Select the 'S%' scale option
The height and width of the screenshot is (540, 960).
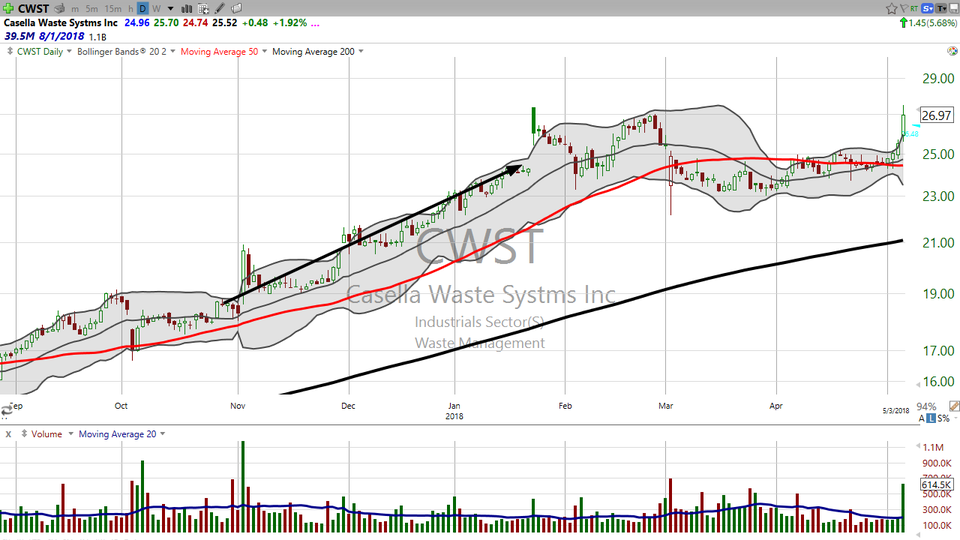[943, 418]
